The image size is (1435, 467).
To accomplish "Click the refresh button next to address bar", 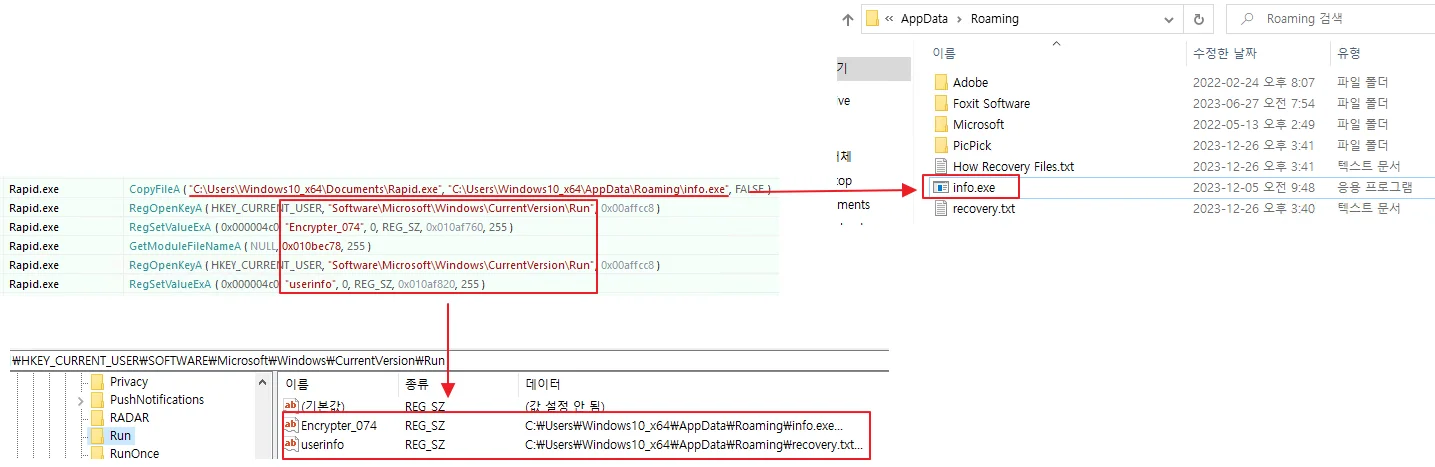I will pyautogui.click(x=1198, y=19).
